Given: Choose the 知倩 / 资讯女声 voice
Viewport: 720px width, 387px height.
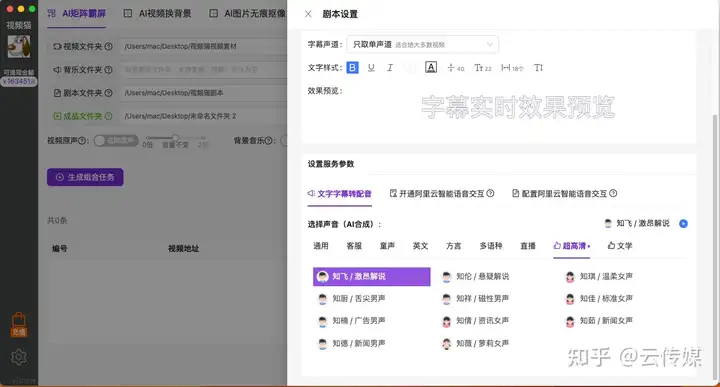Looking at the screenshot, I should coord(476,321).
